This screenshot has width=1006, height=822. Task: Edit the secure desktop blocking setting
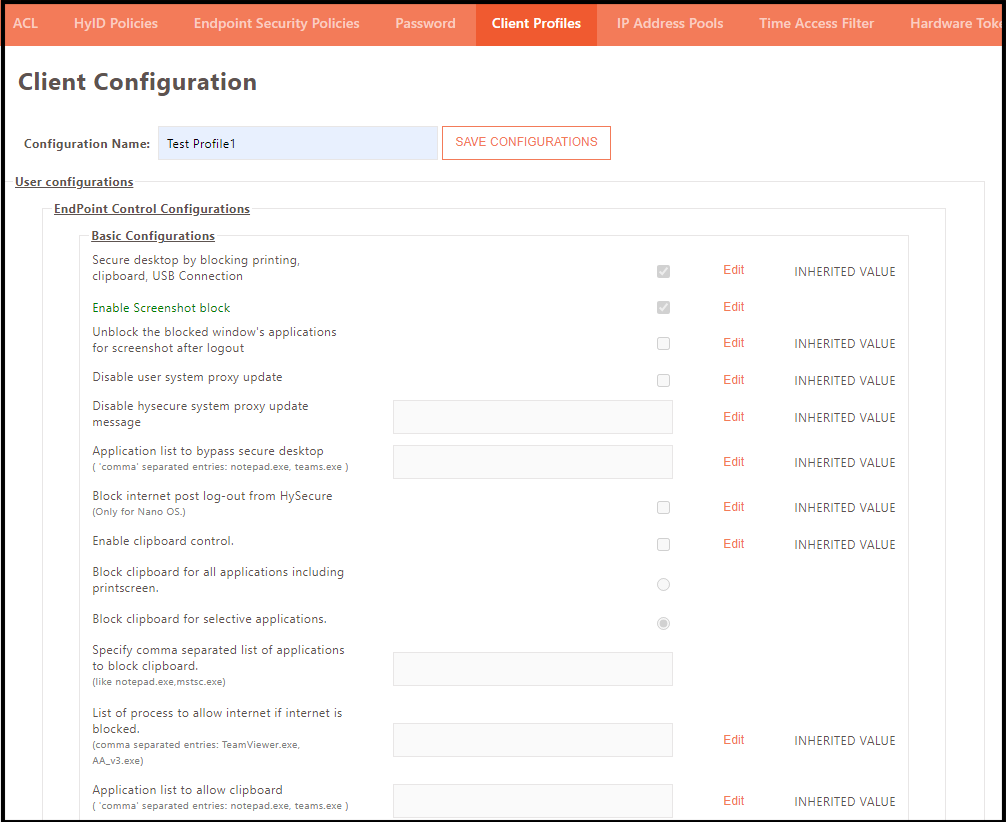point(733,269)
